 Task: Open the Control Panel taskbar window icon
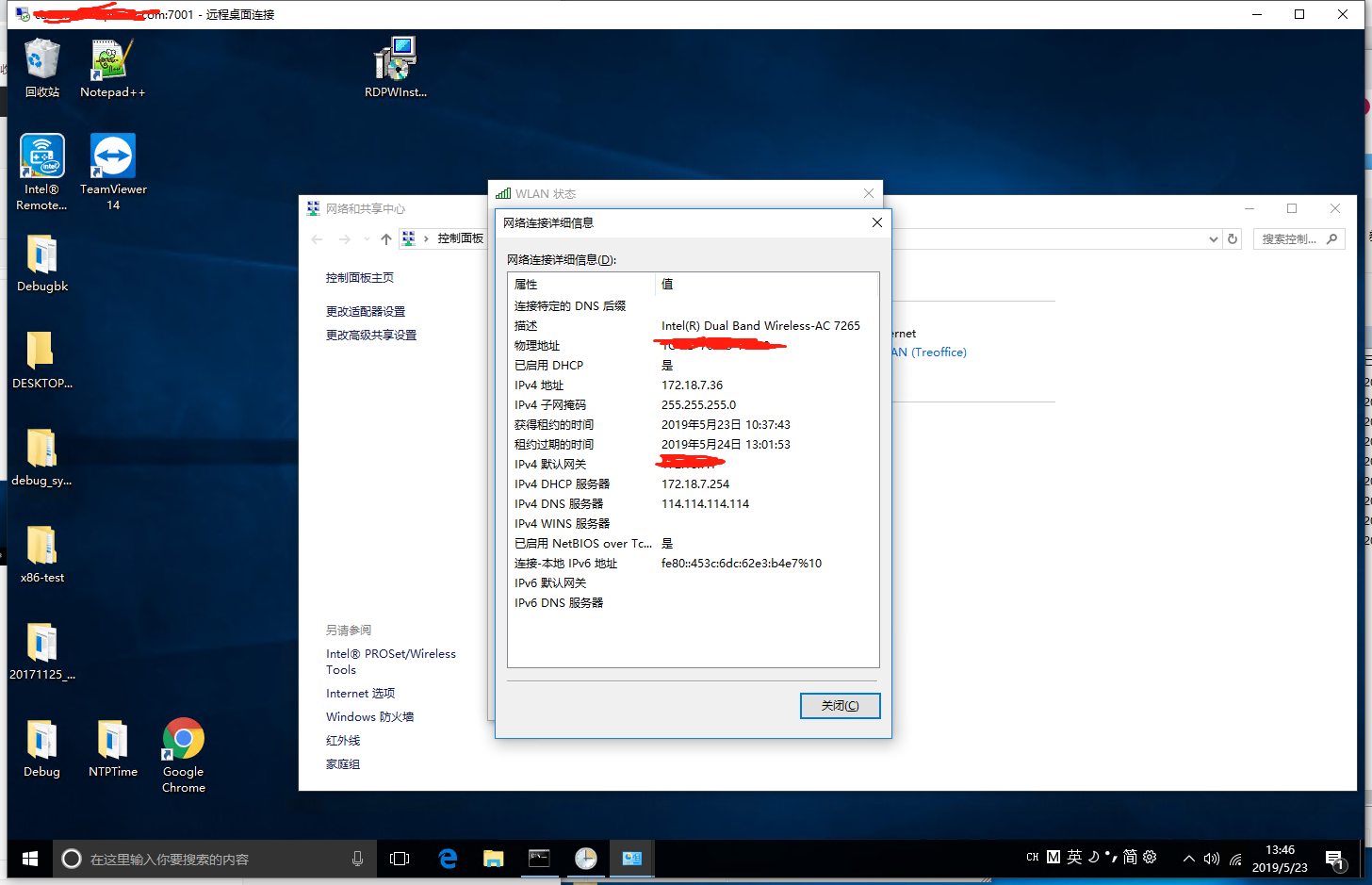click(631, 859)
